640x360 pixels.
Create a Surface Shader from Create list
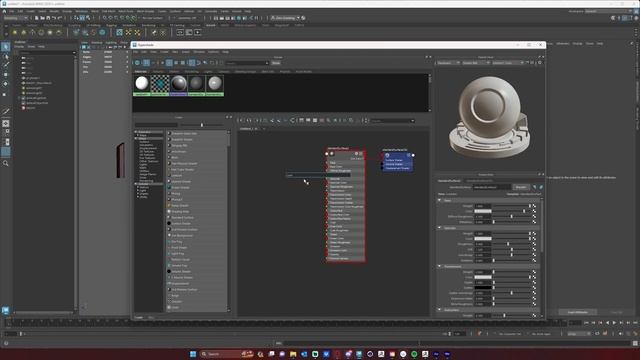pyautogui.click(x=181, y=223)
